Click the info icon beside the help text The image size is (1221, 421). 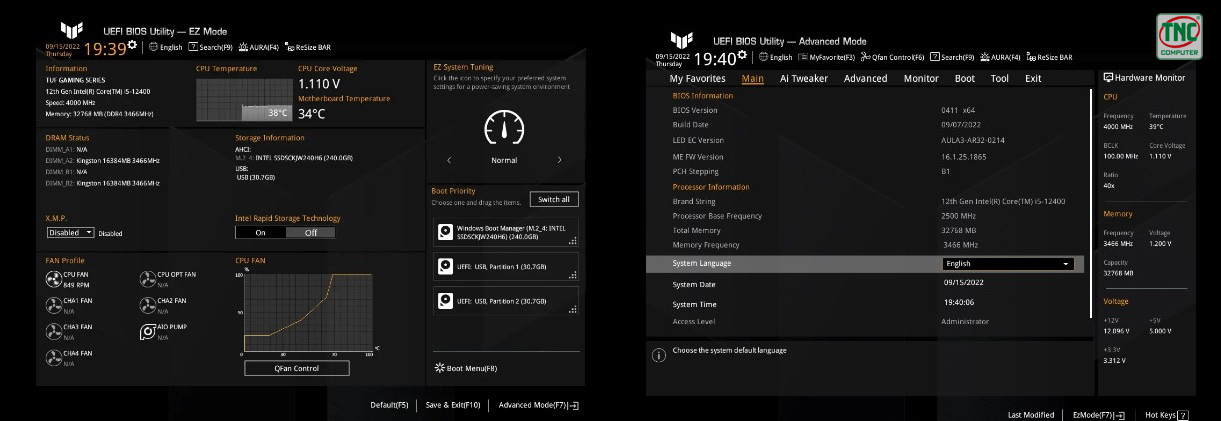tap(658, 354)
